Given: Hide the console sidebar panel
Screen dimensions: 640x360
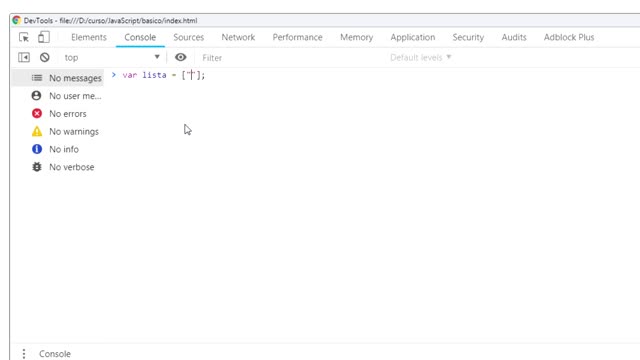Looking at the screenshot, I should click(24, 58).
